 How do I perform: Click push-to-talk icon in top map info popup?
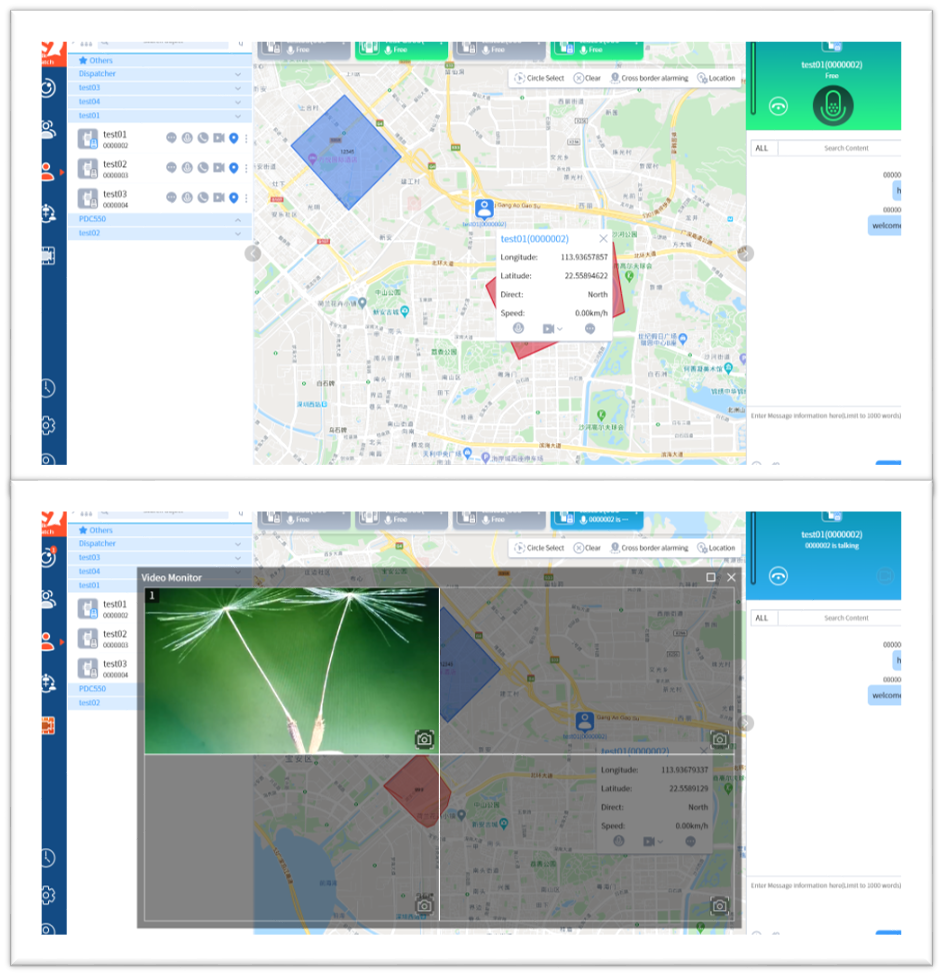click(x=518, y=328)
